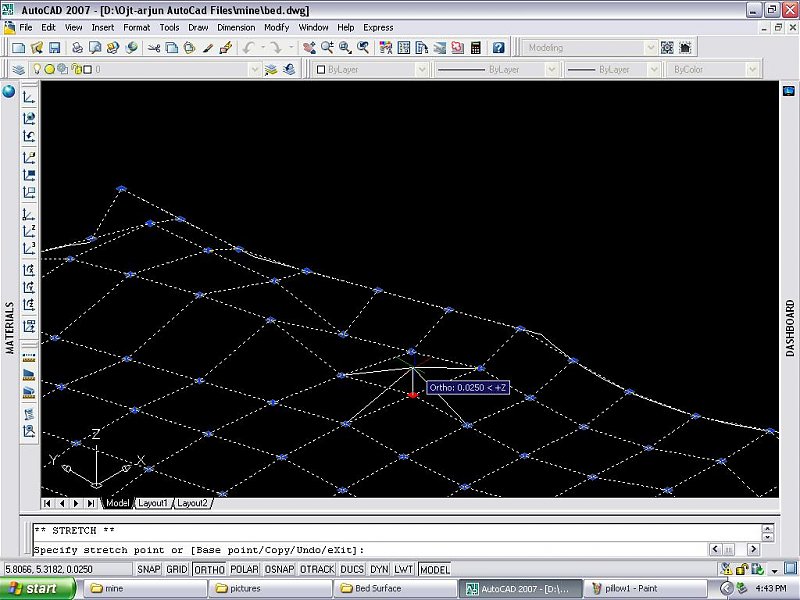Click the Workspace Settings gear icon

tap(667, 47)
